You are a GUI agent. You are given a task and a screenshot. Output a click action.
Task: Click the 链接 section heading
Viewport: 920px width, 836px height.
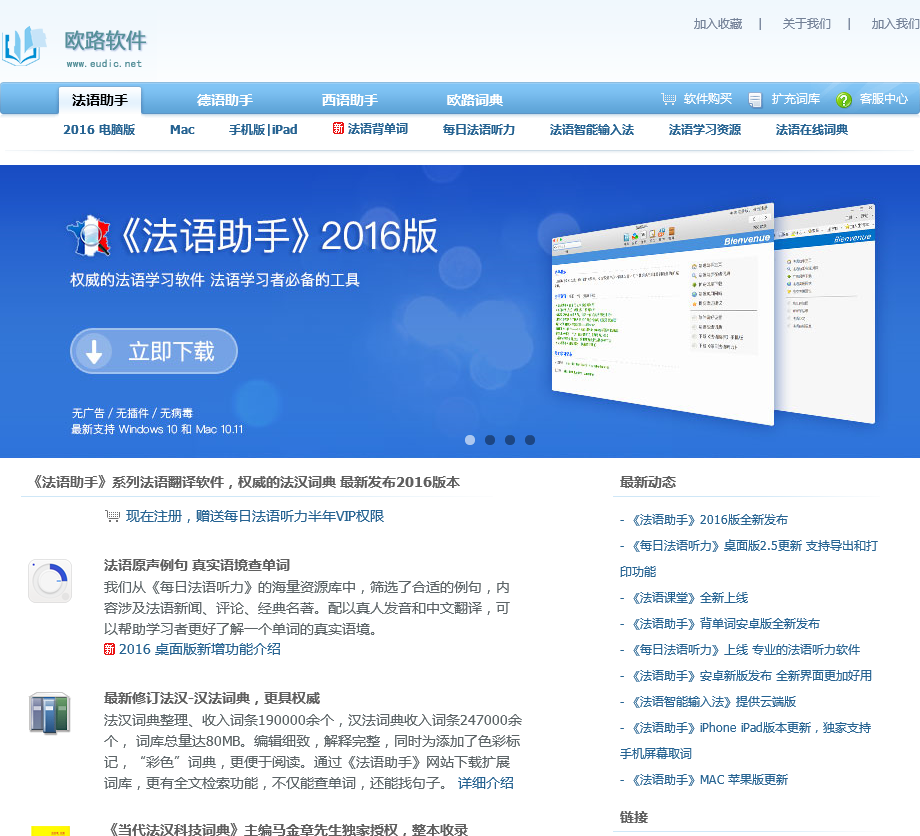coord(634,817)
